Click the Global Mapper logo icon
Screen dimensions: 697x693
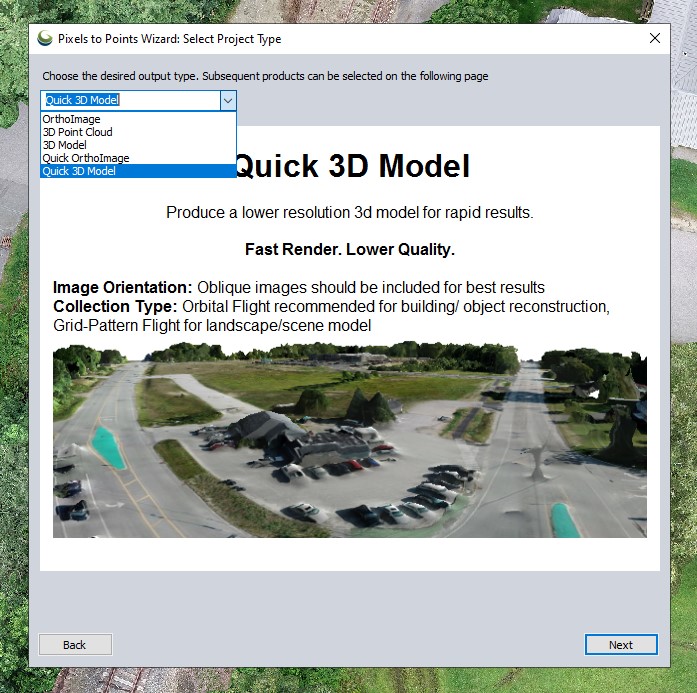pyautogui.click(x=44, y=38)
